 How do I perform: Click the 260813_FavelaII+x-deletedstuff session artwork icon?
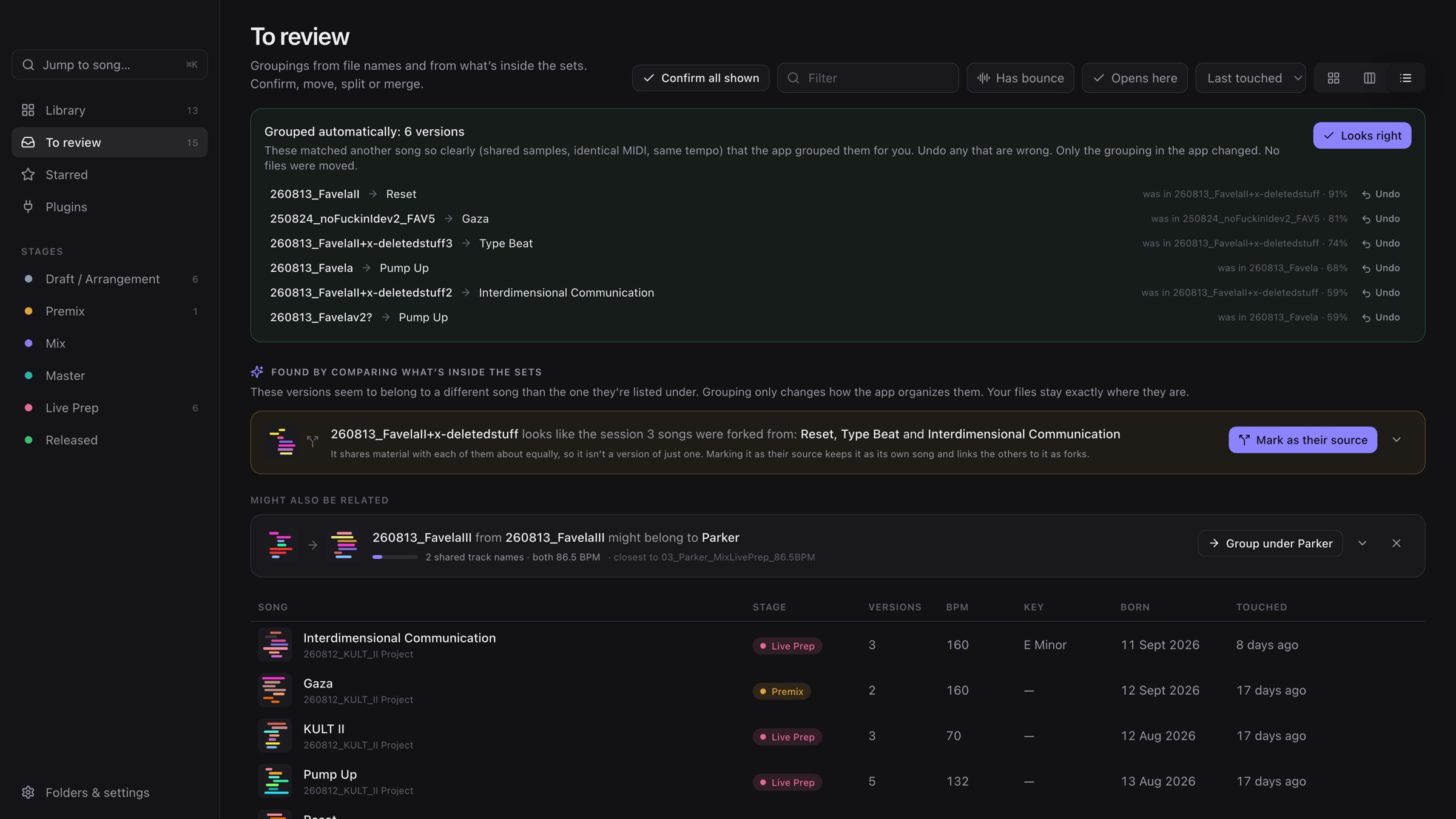coord(282,442)
